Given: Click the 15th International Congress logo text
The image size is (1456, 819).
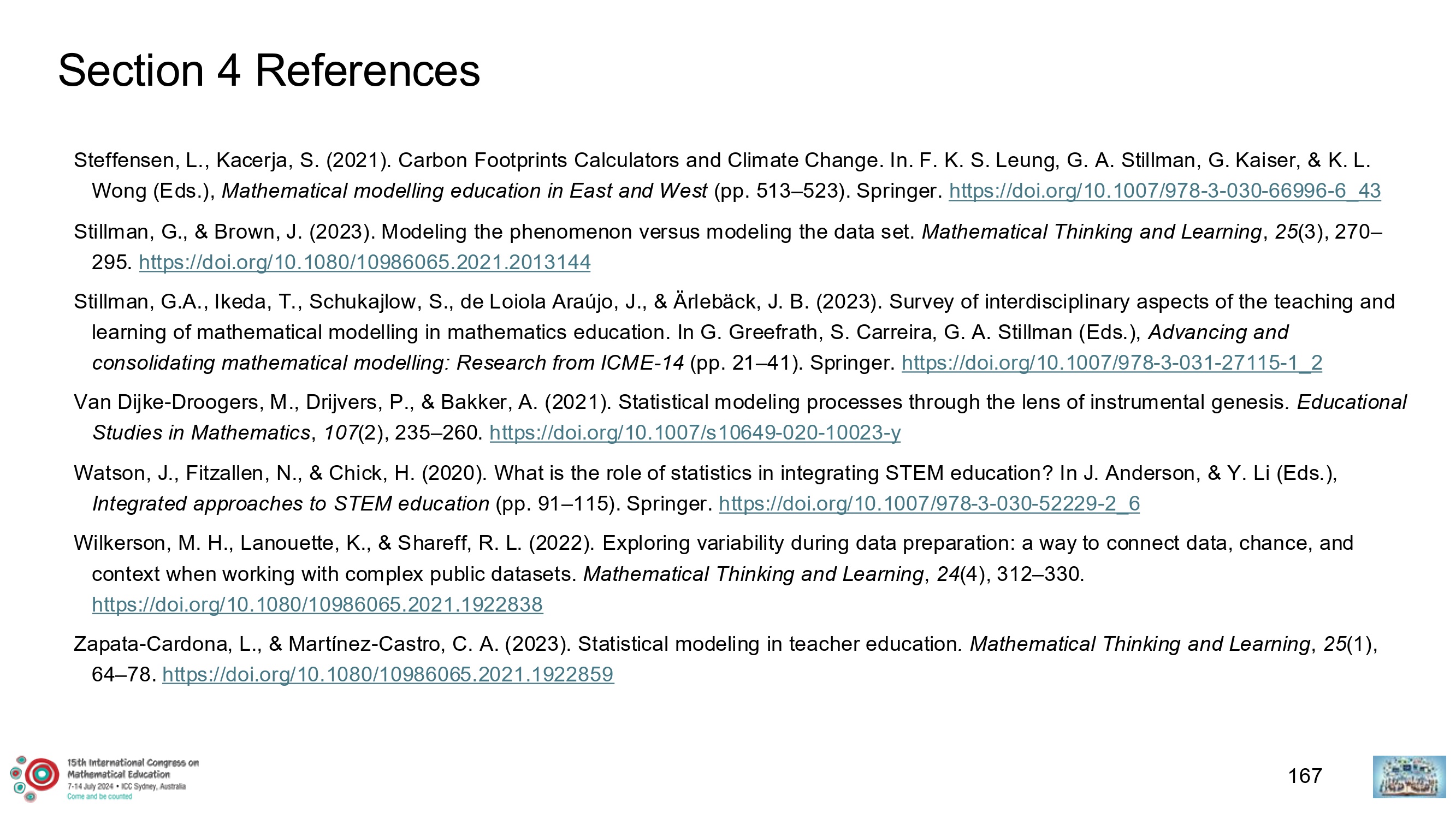Looking at the screenshot, I should coord(133,769).
